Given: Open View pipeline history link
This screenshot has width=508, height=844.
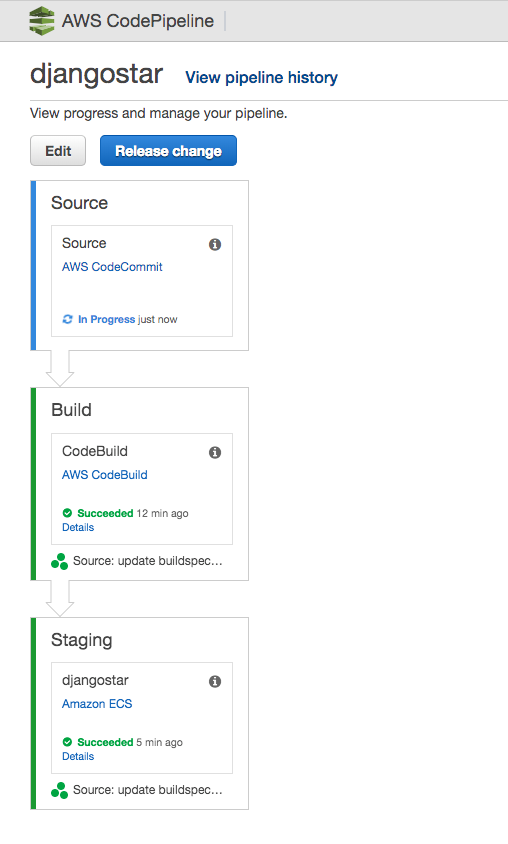Looking at the screenshot, I should click(x=262, y=78).
